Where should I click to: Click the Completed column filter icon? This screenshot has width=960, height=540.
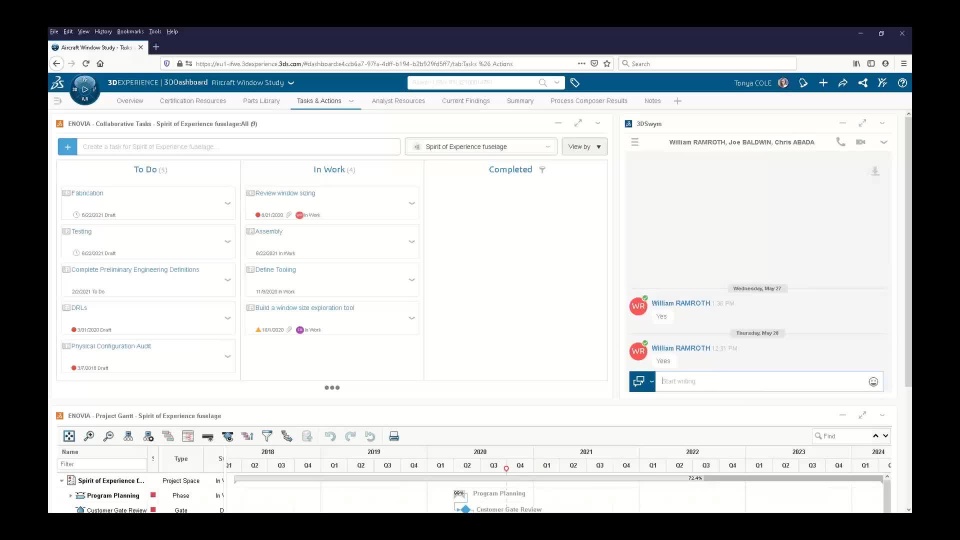click(x=542, y=170)
